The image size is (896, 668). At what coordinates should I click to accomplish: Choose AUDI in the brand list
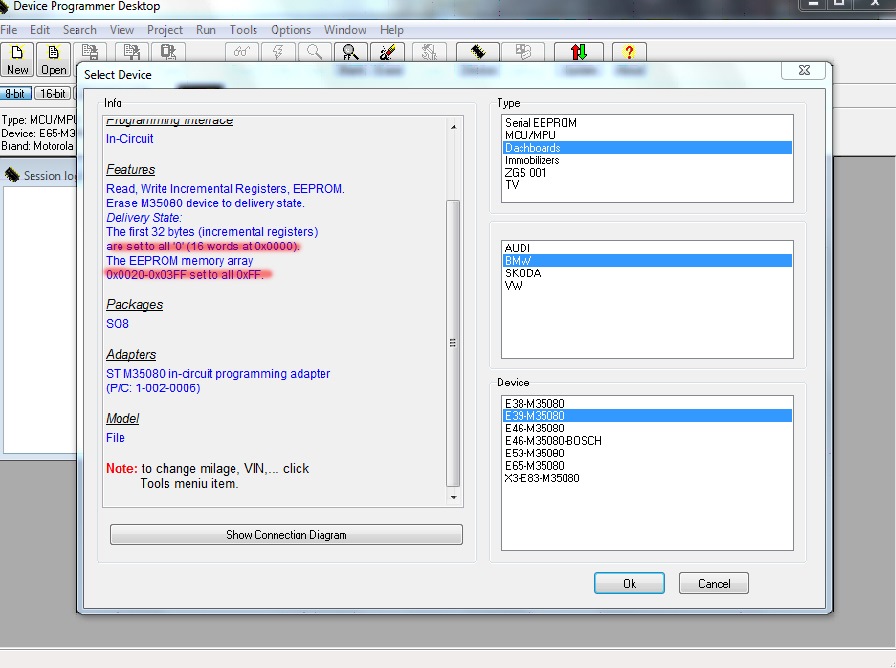click(647, 248)
